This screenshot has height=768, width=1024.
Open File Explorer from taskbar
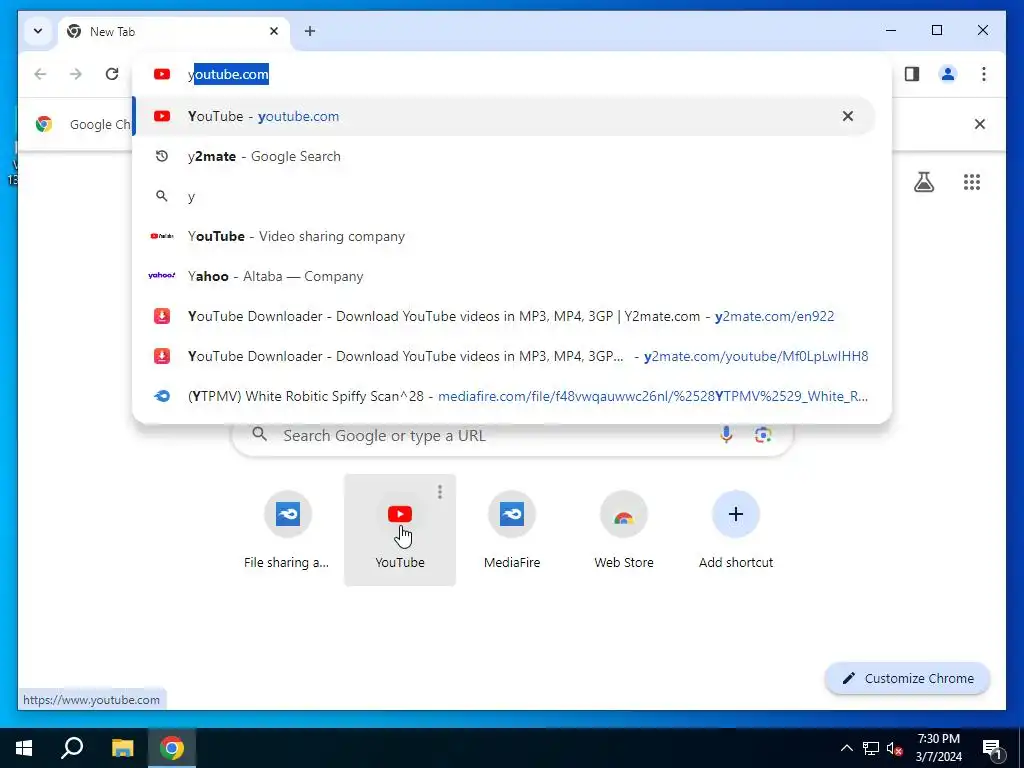[122, 748]
